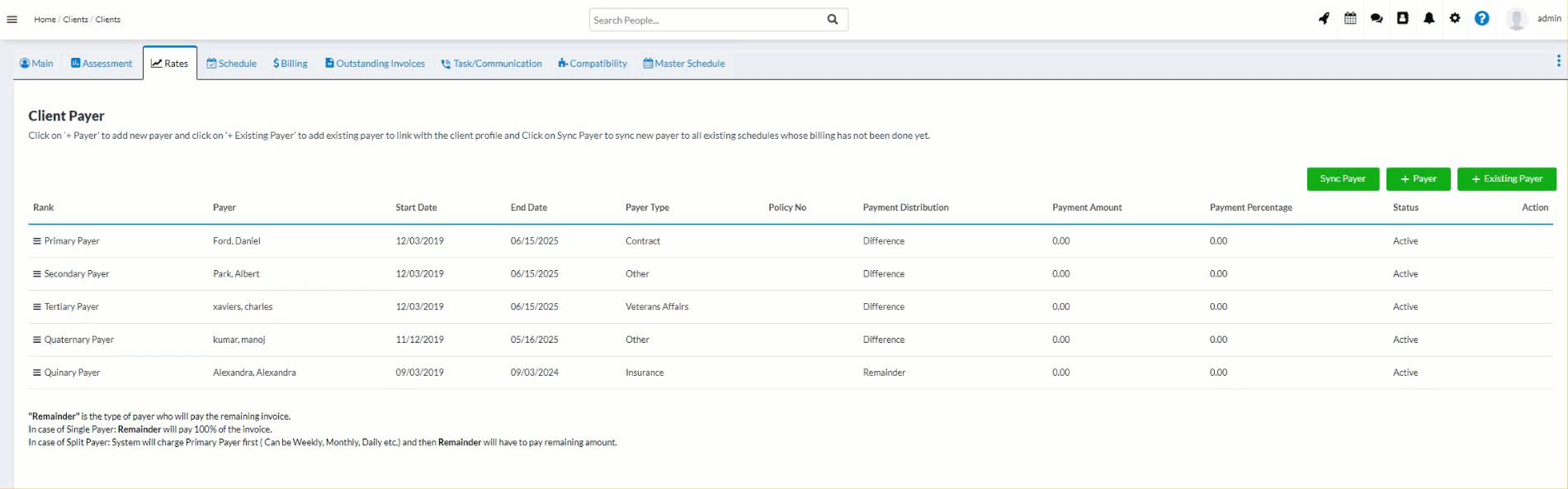
Task: Click the Primary Payer row reorder handle
Action: click(36, 241)
